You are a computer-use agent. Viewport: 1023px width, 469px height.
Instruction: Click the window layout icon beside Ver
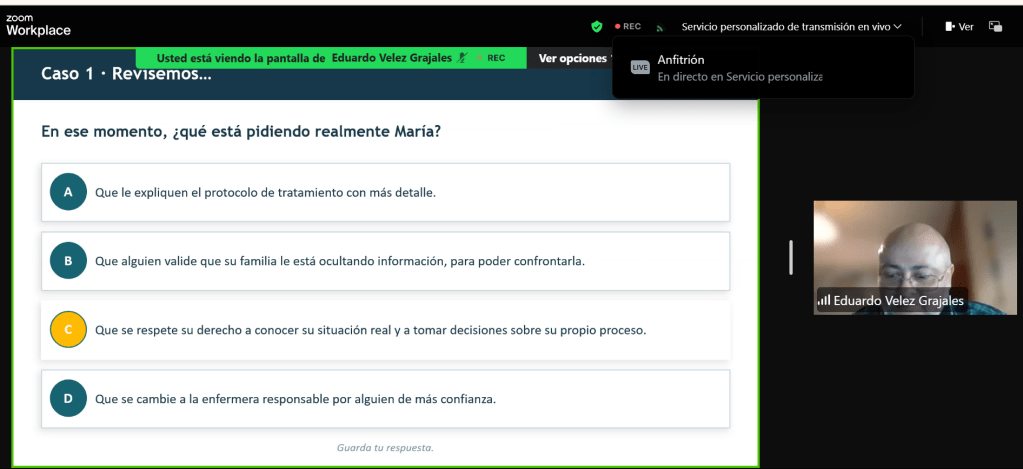(x=995, y=27)
